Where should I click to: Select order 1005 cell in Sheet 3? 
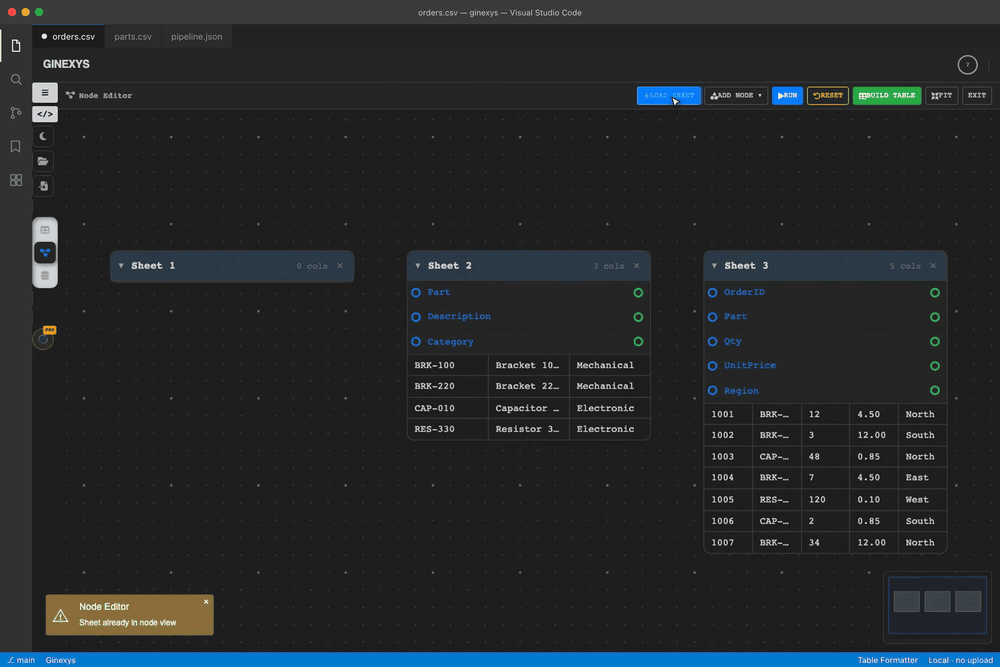[728, 500]
